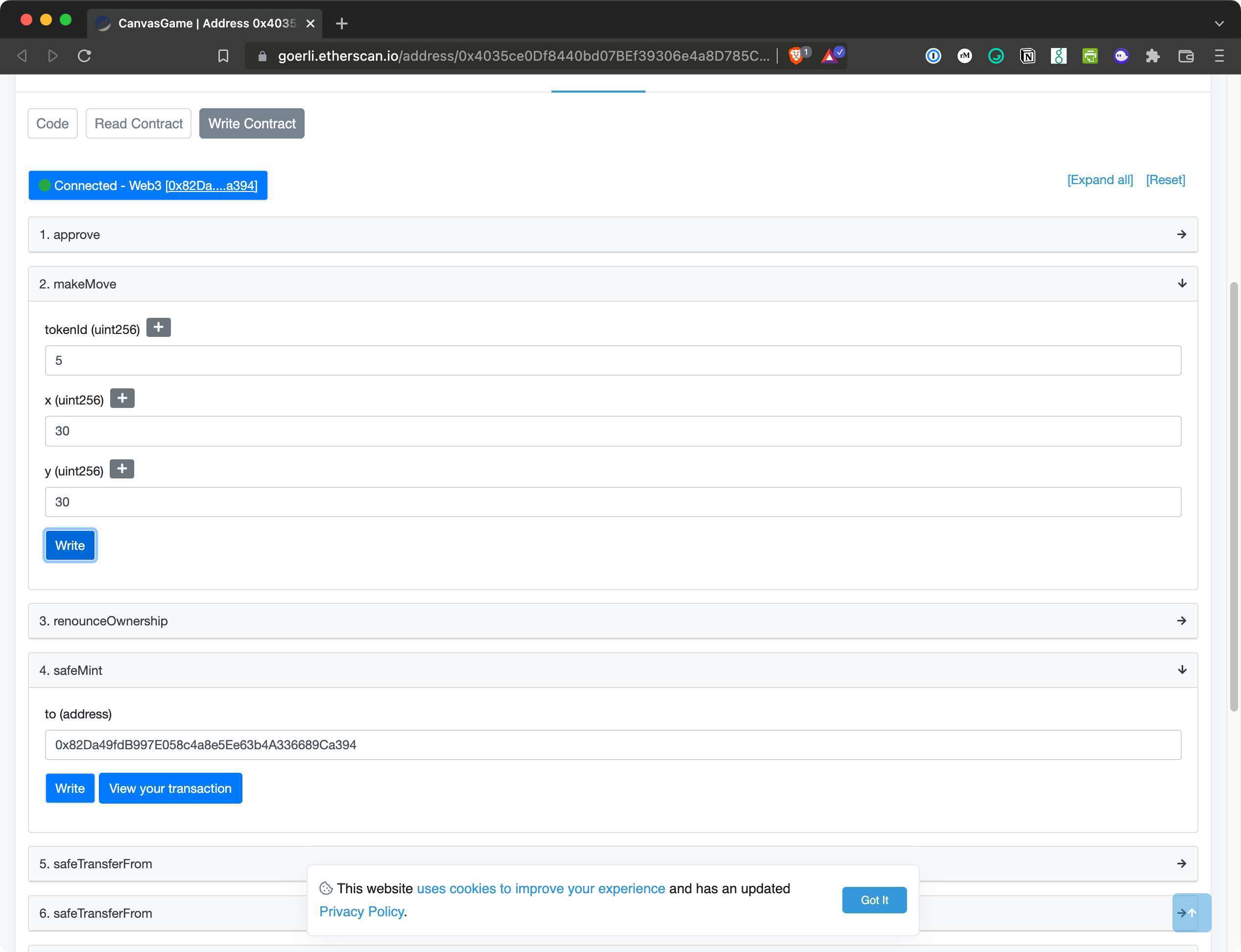Screen dimensions: 1241x952
Task: Click the plus icon beside tokenId
Action: click(x=158, y=328)
